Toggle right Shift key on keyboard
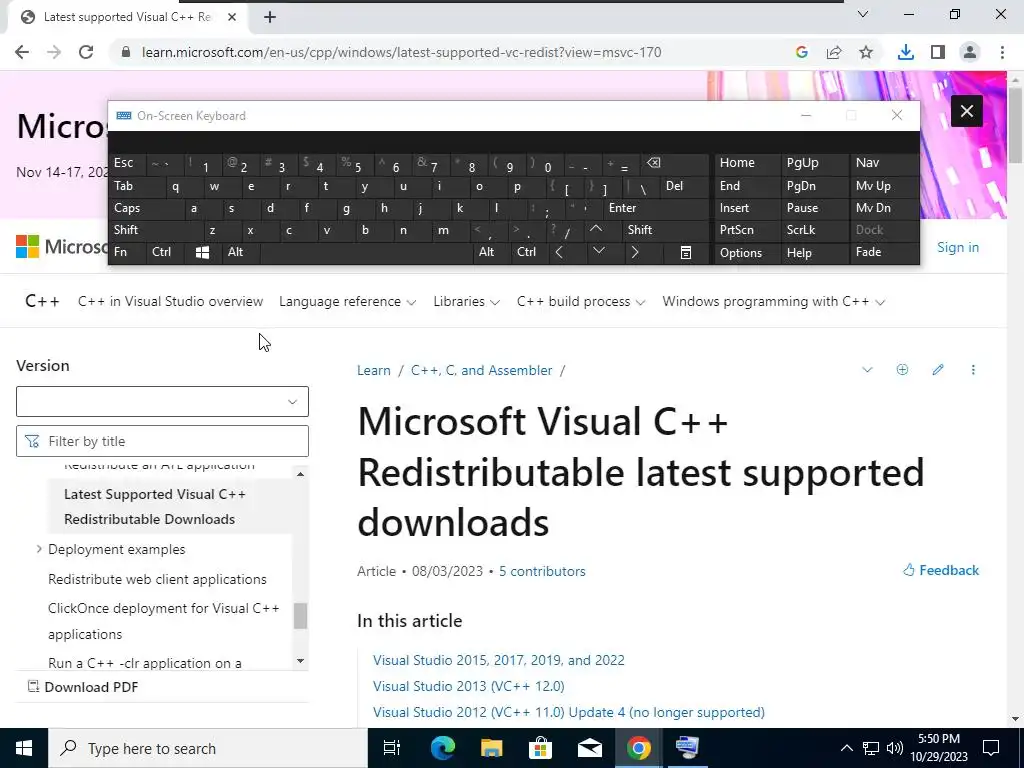 pyautogui.click(x=640, y=230)
